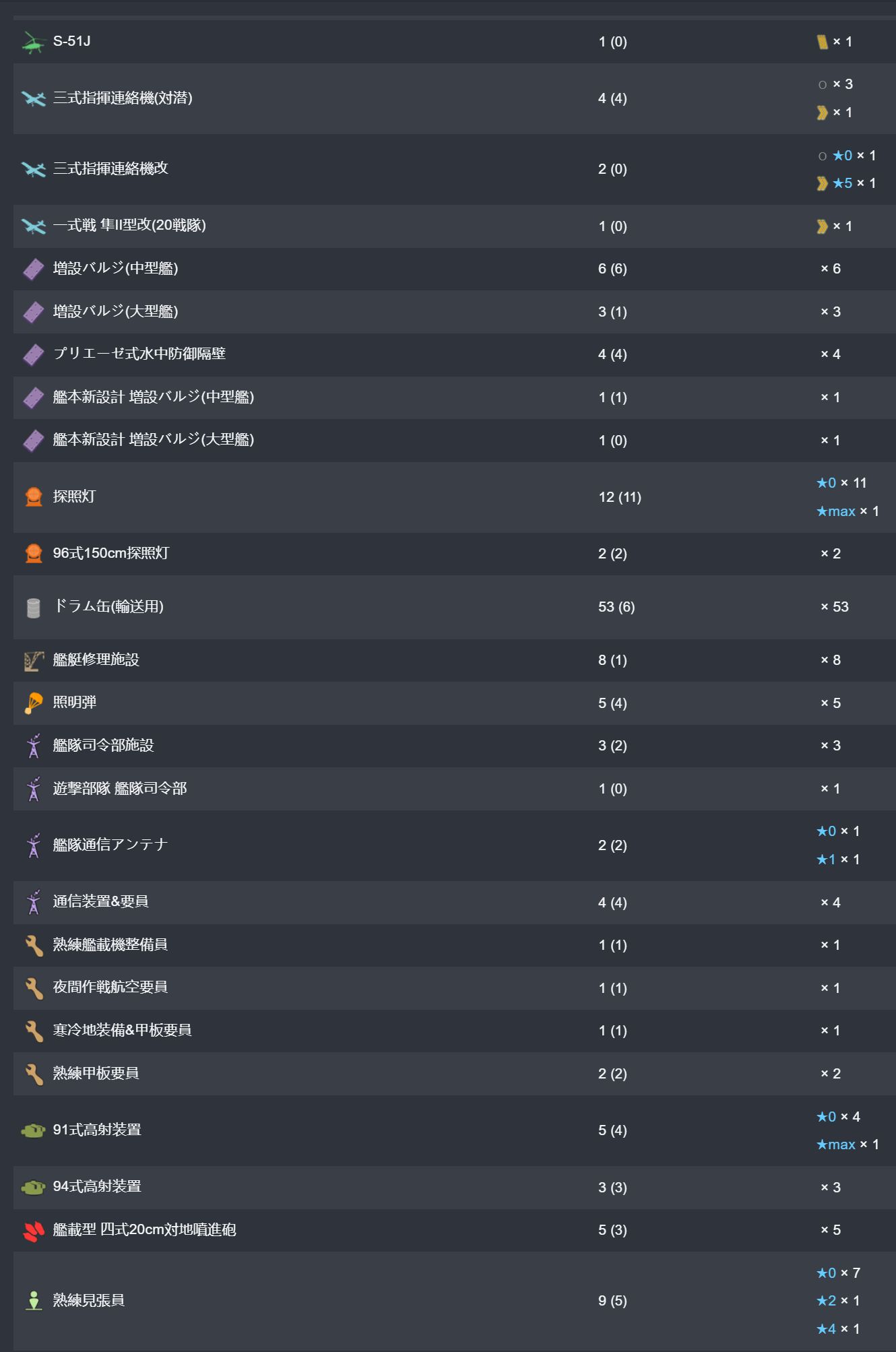Click the wrench icon beside 熟練艦載機整備員

(x=33, y=945)
